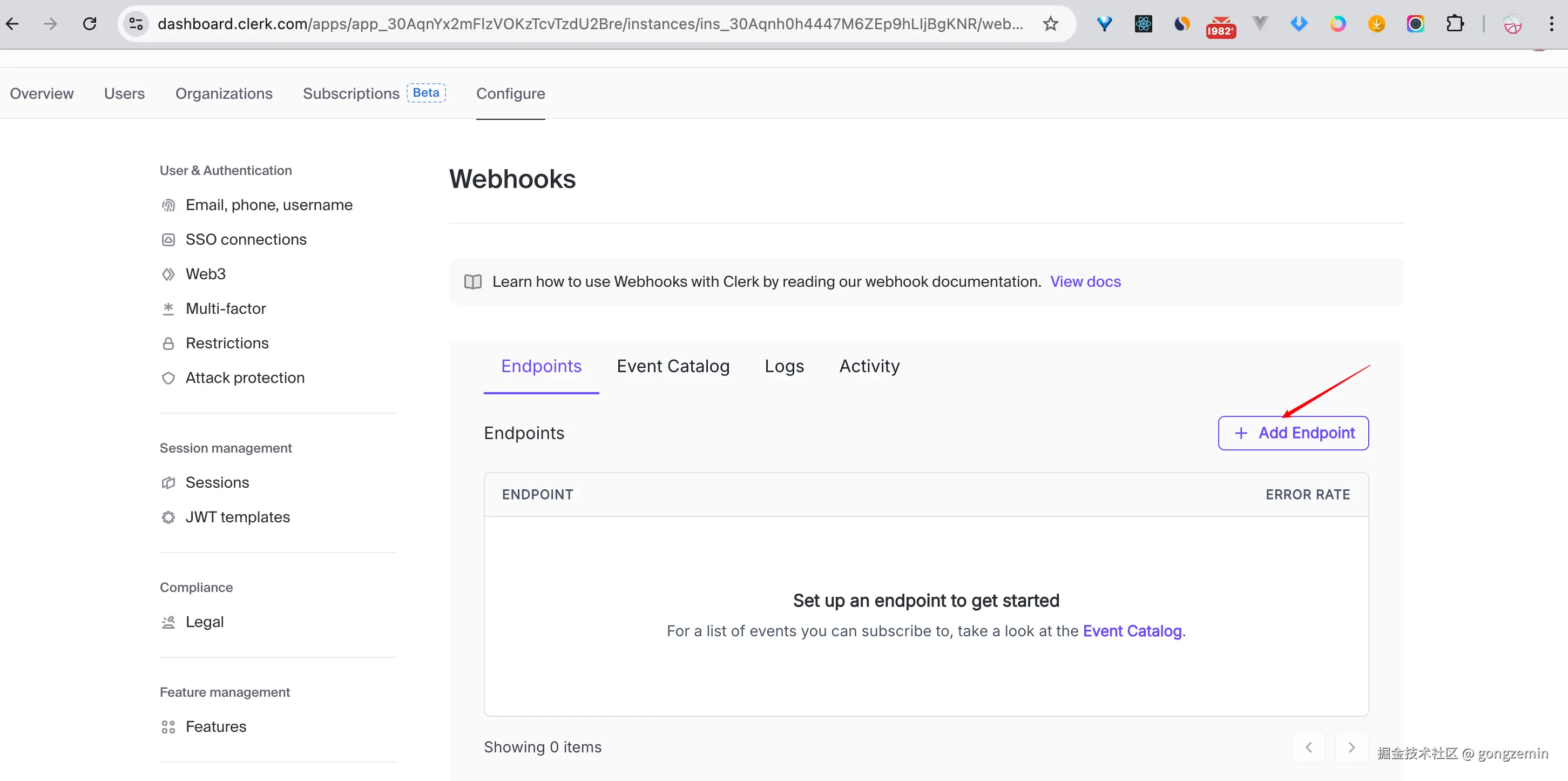Open JWT templates in sidebar
The image size is (1568, 781).
tap(238, 517)
